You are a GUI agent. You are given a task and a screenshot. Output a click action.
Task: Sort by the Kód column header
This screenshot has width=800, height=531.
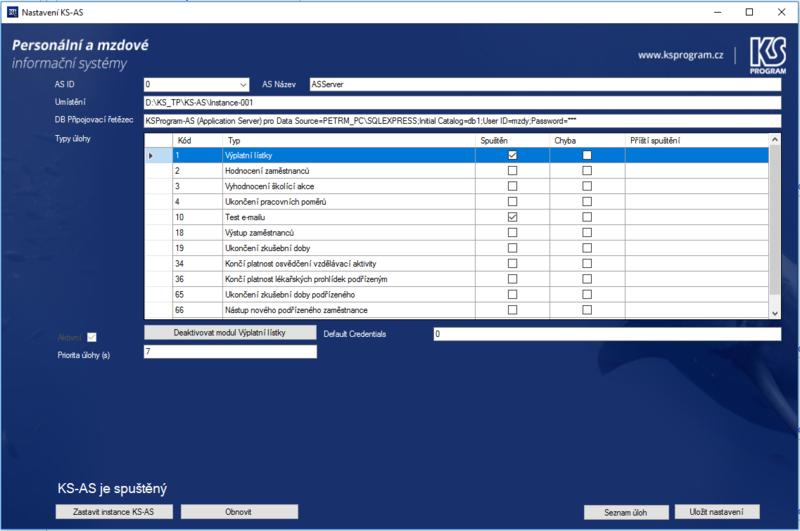click(197, 140)
